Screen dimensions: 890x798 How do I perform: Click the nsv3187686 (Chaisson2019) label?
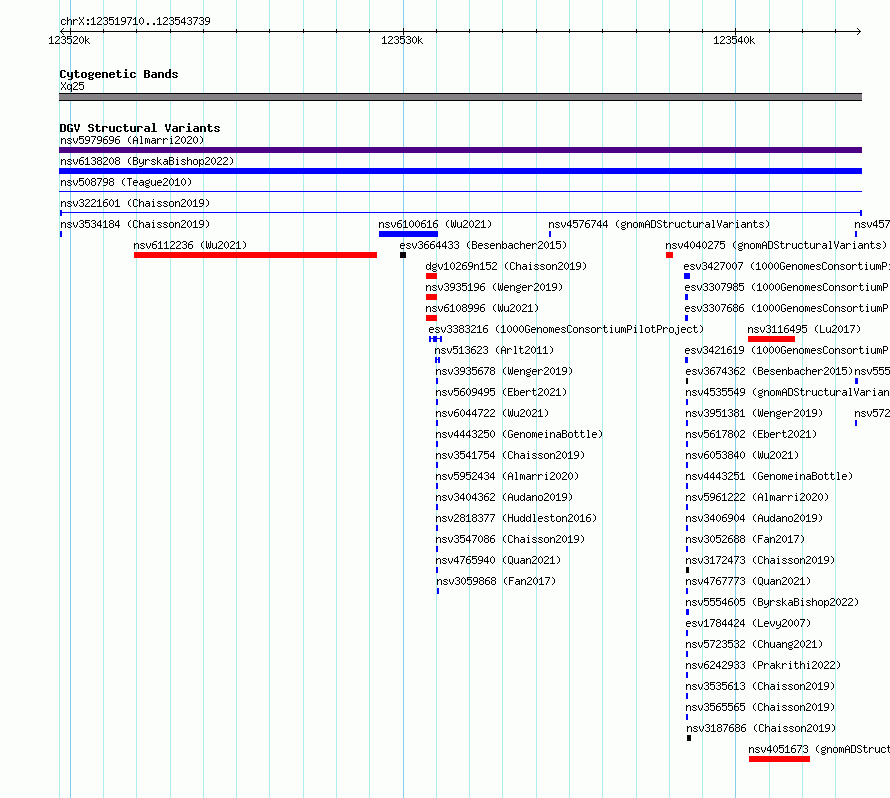[762, 728]
